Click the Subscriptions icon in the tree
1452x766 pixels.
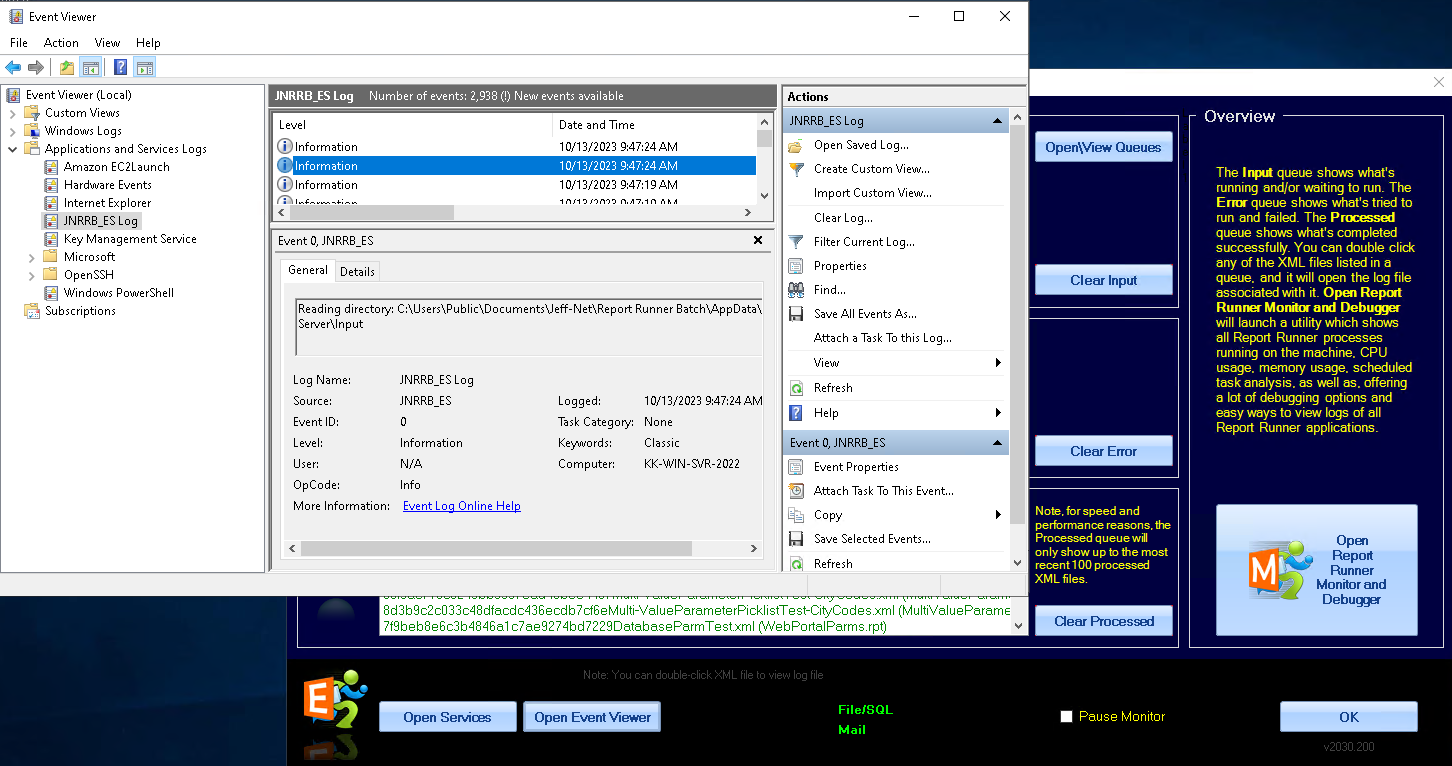32,311
